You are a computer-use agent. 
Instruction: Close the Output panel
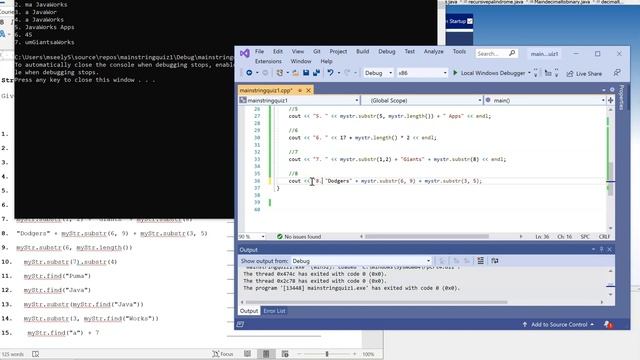click(609, 249)
